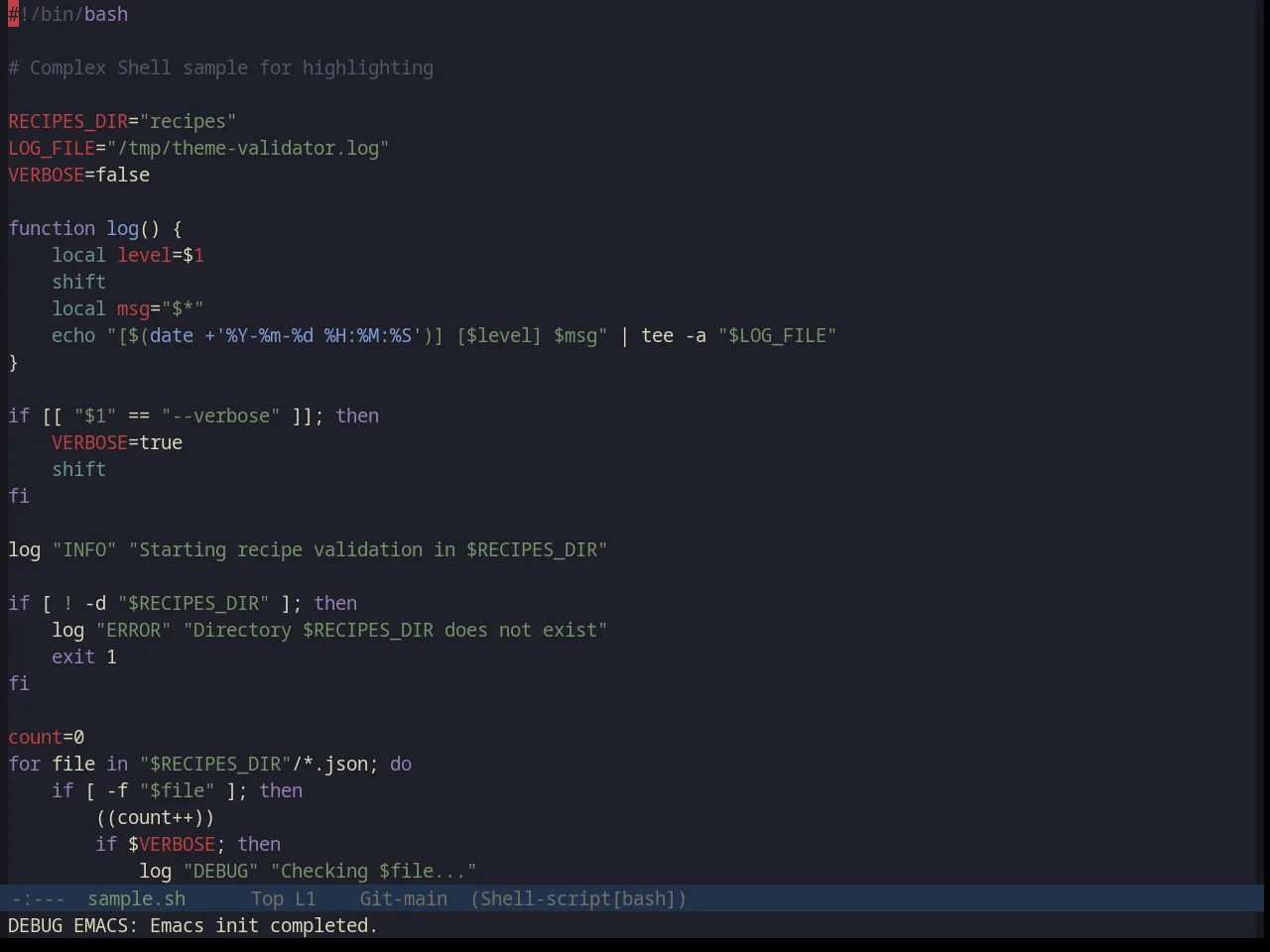Click the echo area message 'Emacs init completed.'

click(264, 925)
